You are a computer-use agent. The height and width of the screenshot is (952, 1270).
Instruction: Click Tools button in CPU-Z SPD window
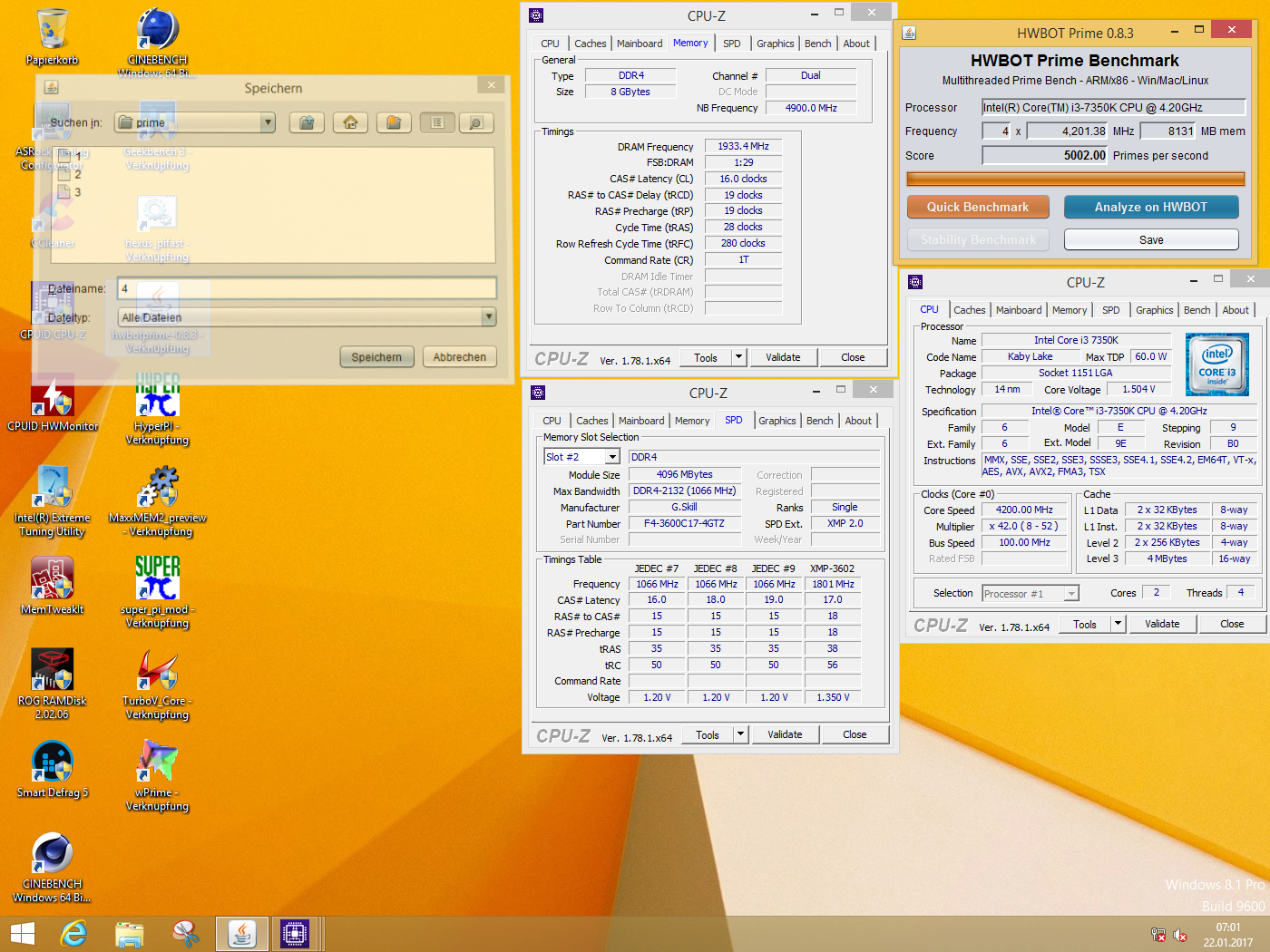708,734
